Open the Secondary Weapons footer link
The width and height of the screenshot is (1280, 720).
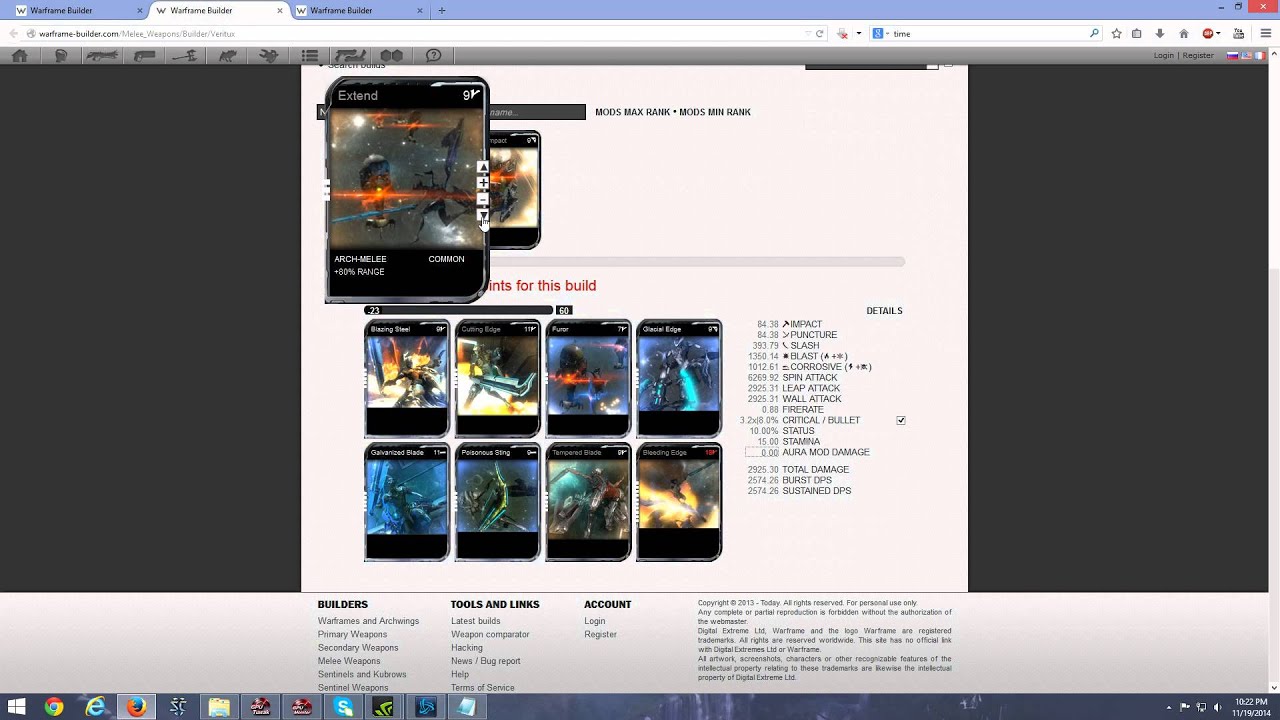[358, 648]
